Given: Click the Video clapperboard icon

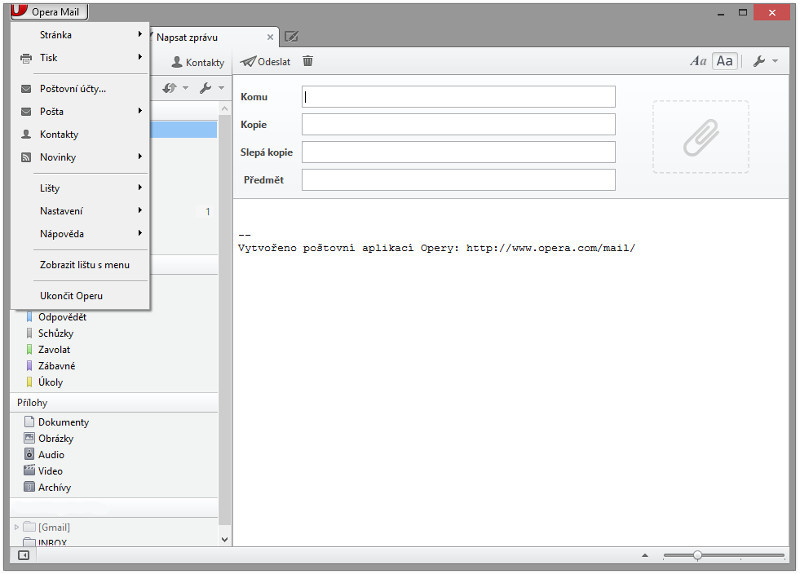Looking at the screenshot, I should tap(29, 470).
